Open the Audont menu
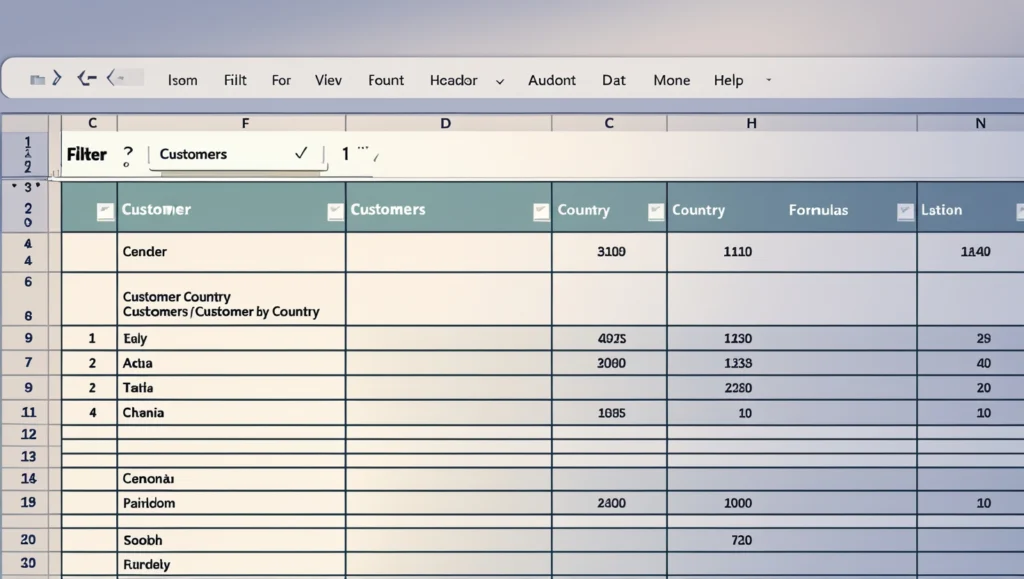 pos(551,80)
